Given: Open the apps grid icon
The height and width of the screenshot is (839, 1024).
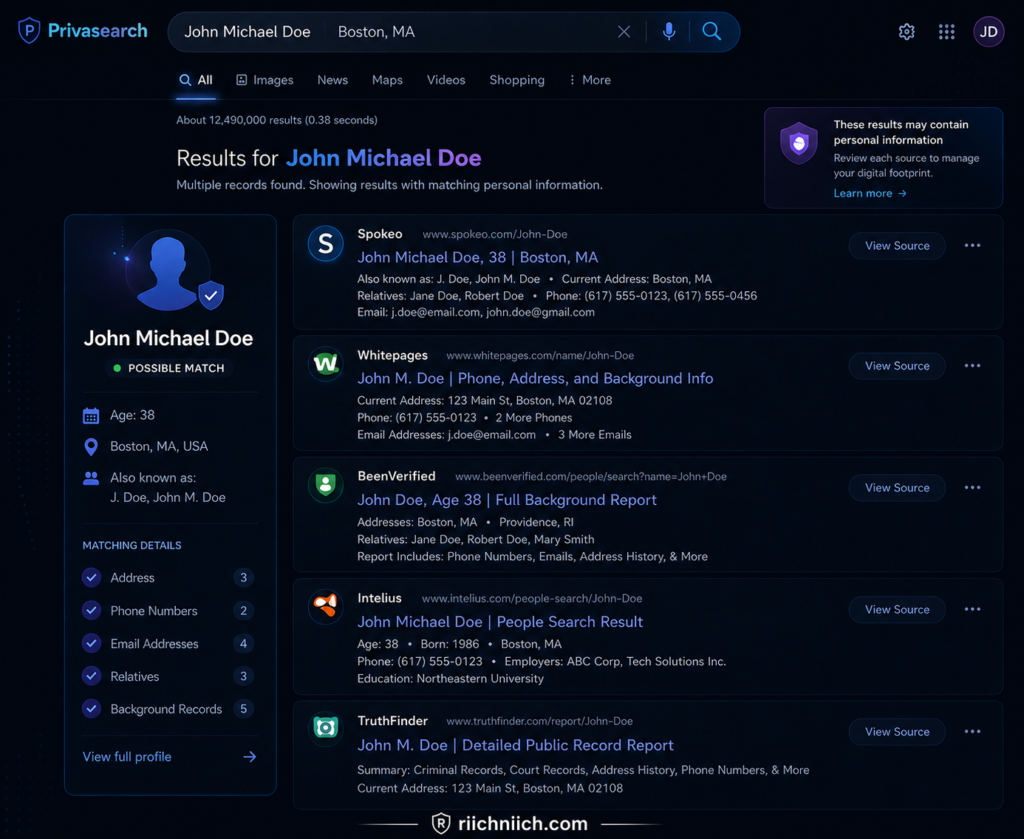Looking at the screenshot, I should (946, 32).
